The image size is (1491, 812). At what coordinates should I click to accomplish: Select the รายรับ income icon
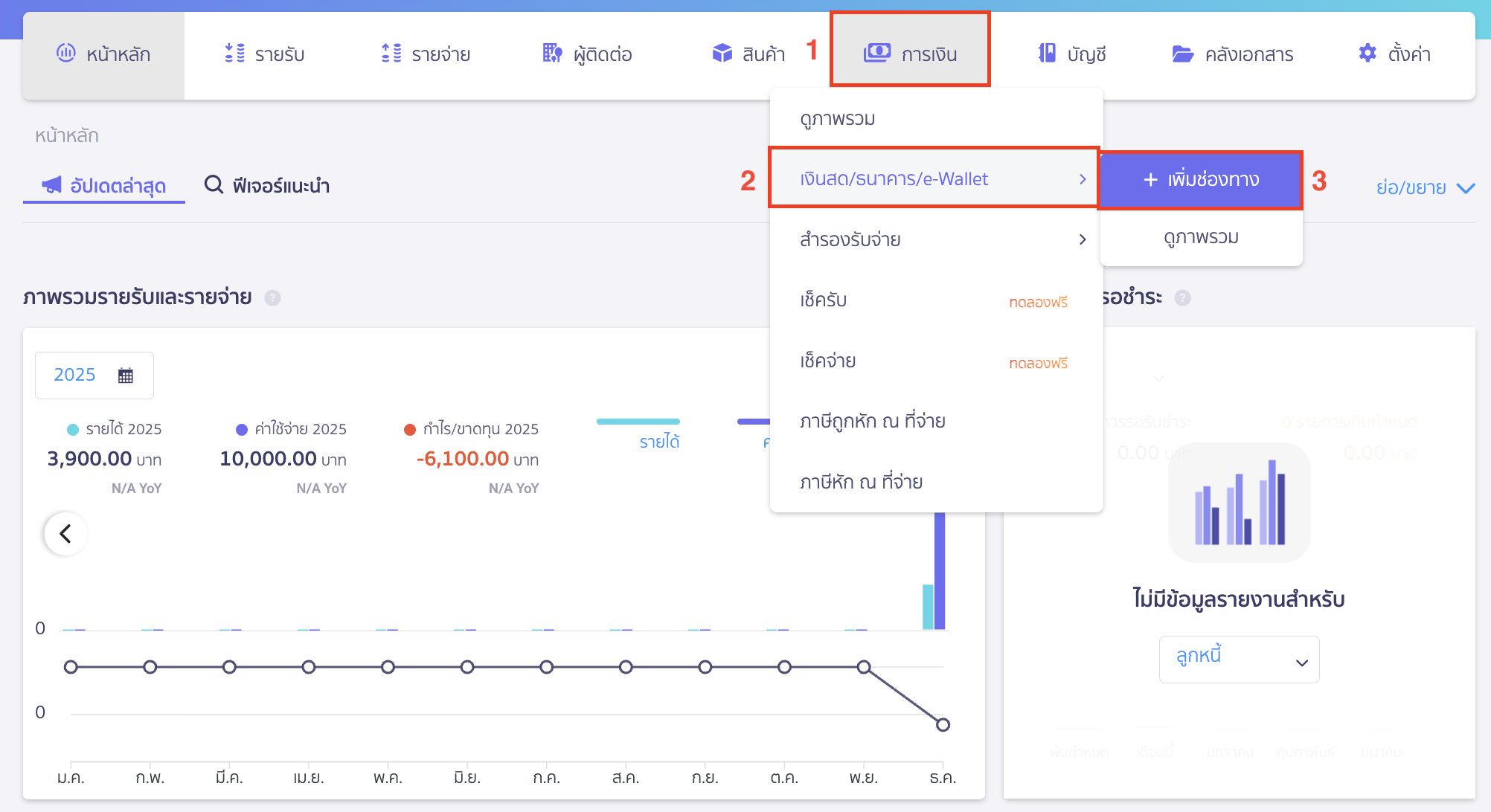click(233, 53)
